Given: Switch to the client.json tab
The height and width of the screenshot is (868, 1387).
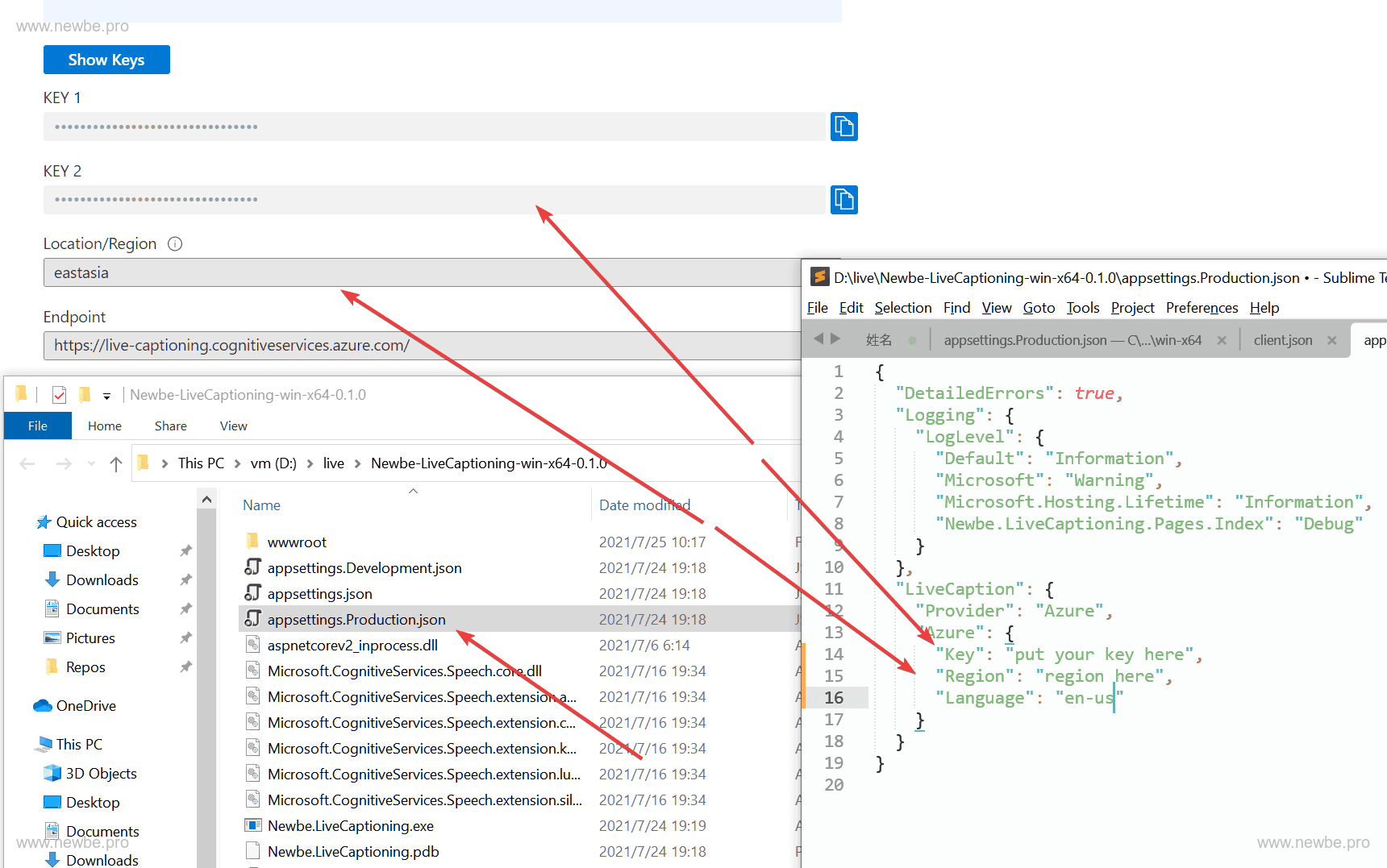Looking at the screenshot, I should click(1282, 339).
